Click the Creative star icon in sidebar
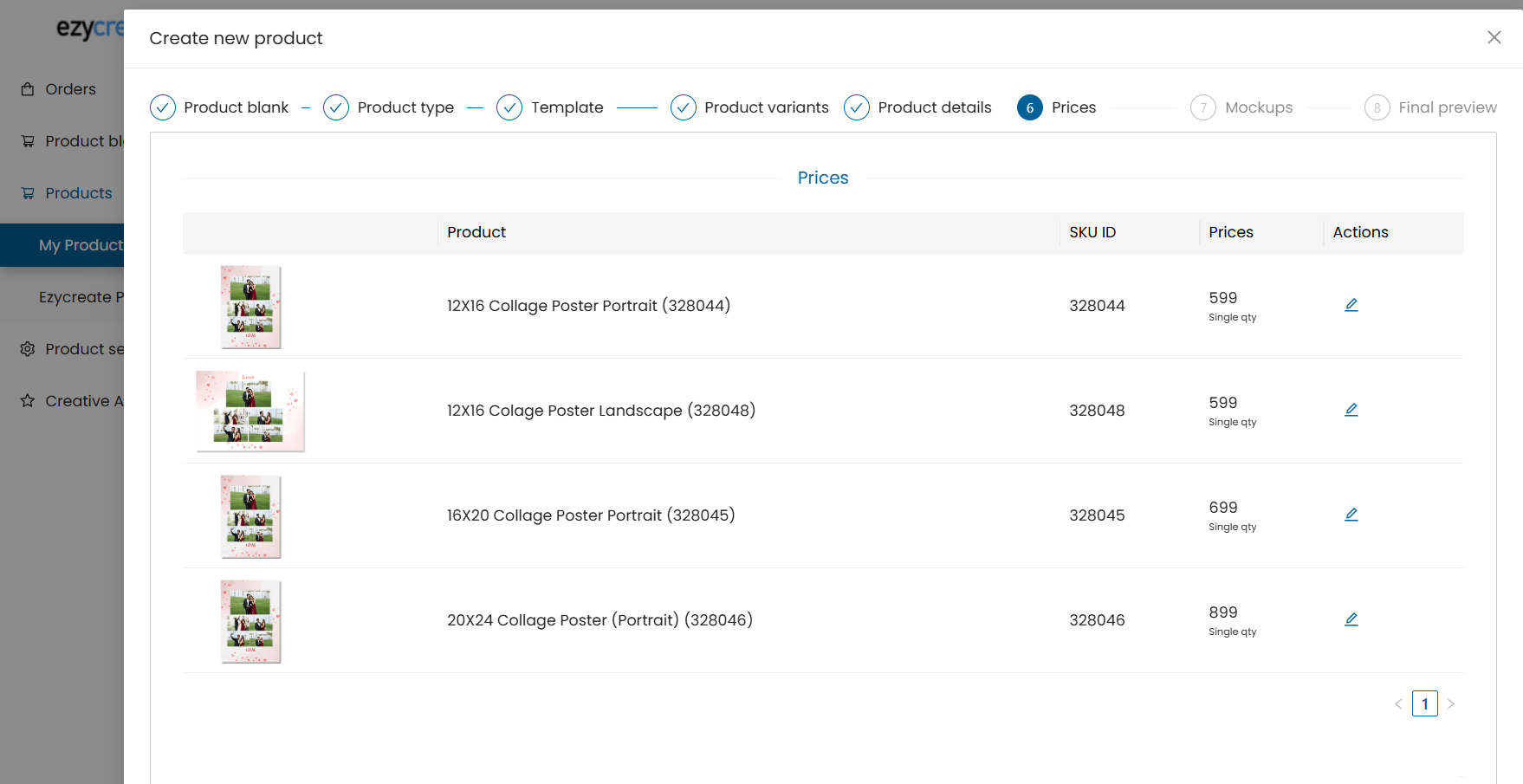Screen dimensions: 1523x784 click(x=28, y=401)
